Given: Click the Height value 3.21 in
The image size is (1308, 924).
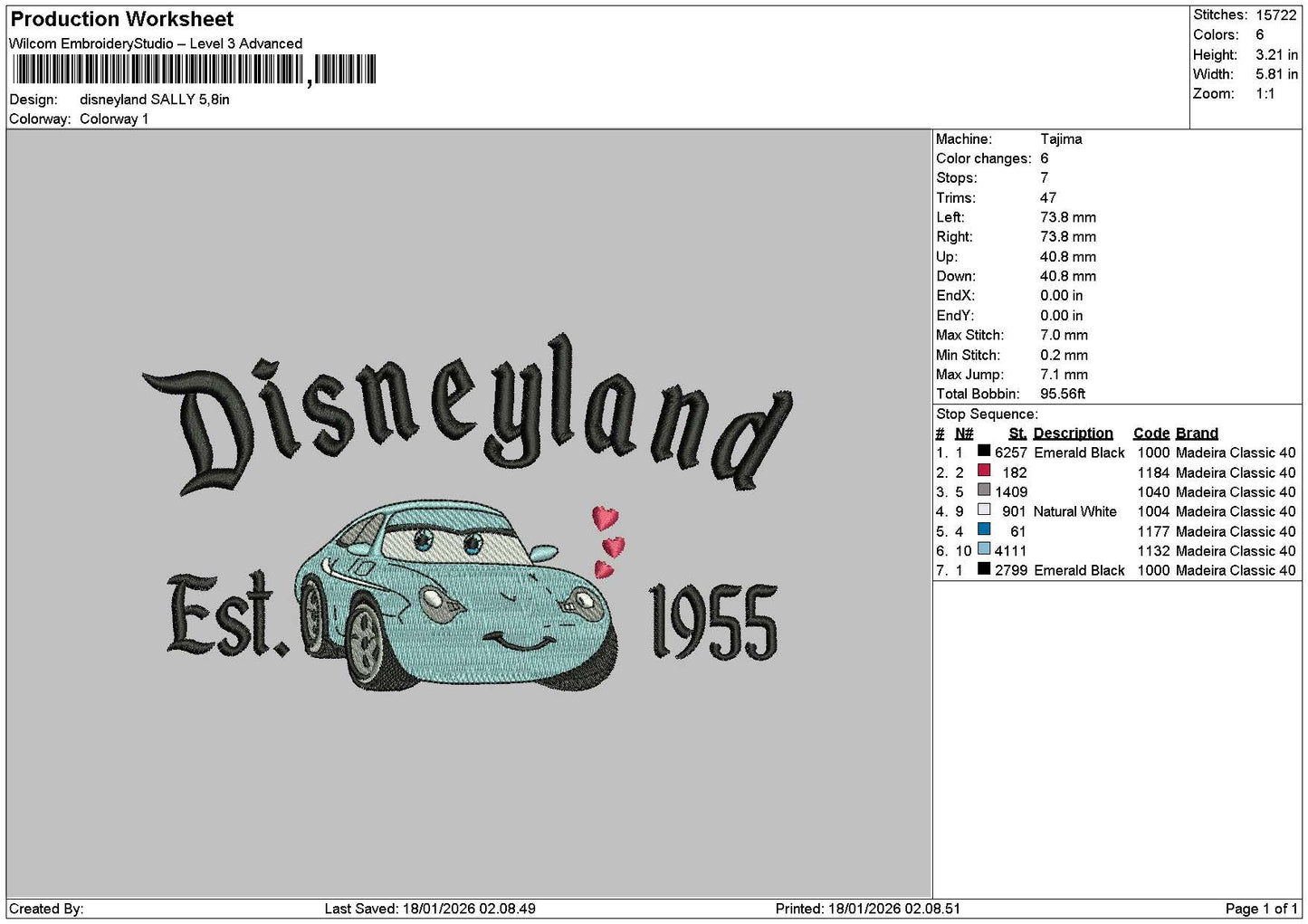Looking at the screenshot, I should pyautogui.click(x=1276, y=54).
